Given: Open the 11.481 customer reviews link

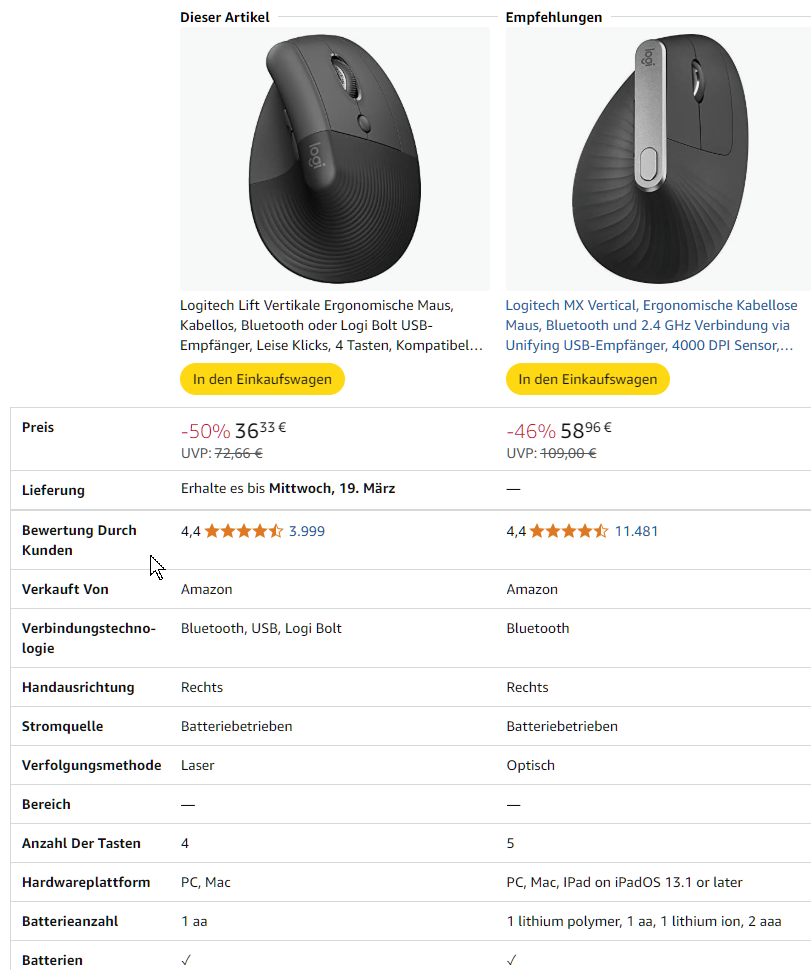Looking at the screenshot, I should tap(636, 531).
